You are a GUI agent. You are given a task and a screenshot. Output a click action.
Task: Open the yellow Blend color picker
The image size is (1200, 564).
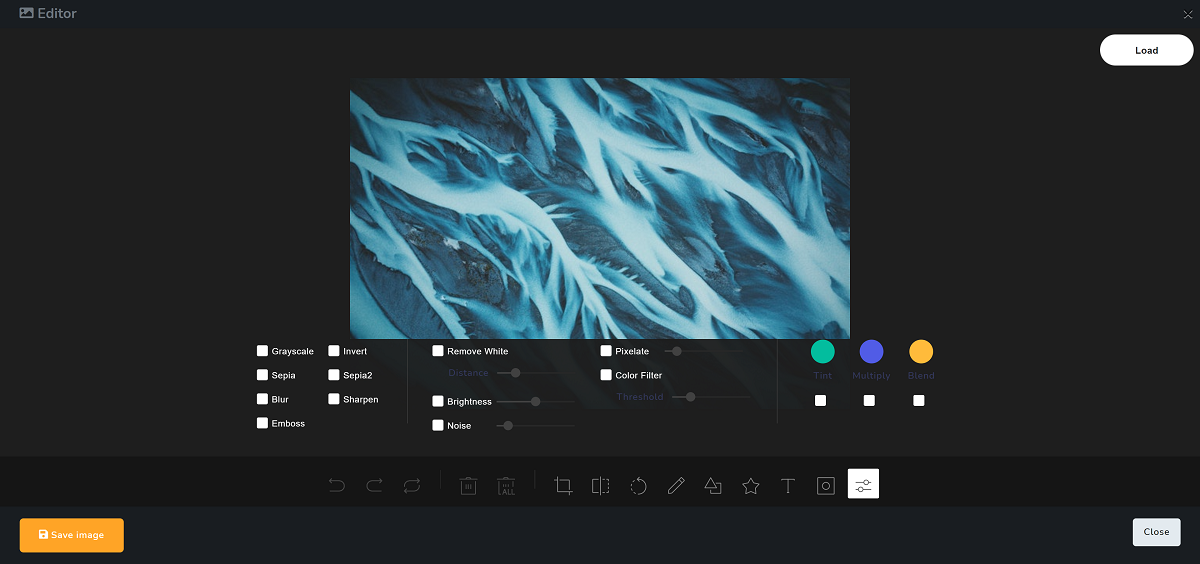[921, 351]
